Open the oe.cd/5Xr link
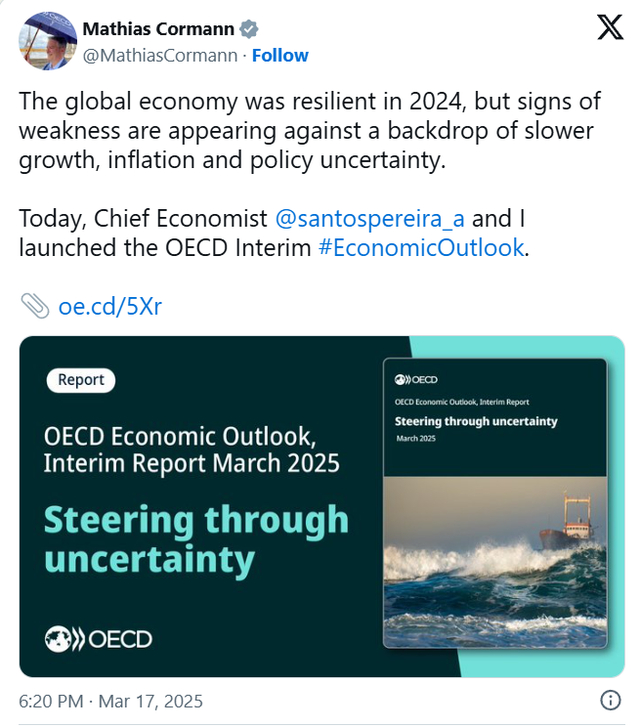The width and height of the screenshot is (640, 727). pyautogui.click(x=110, y=305)
